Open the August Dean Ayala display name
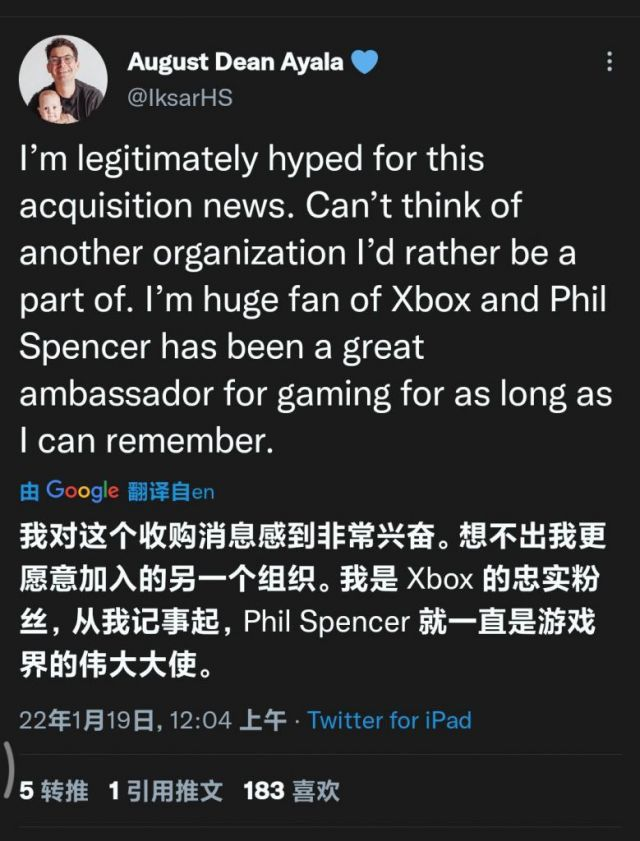The width and height of the screenshot is (640, 841). point(235,62)
